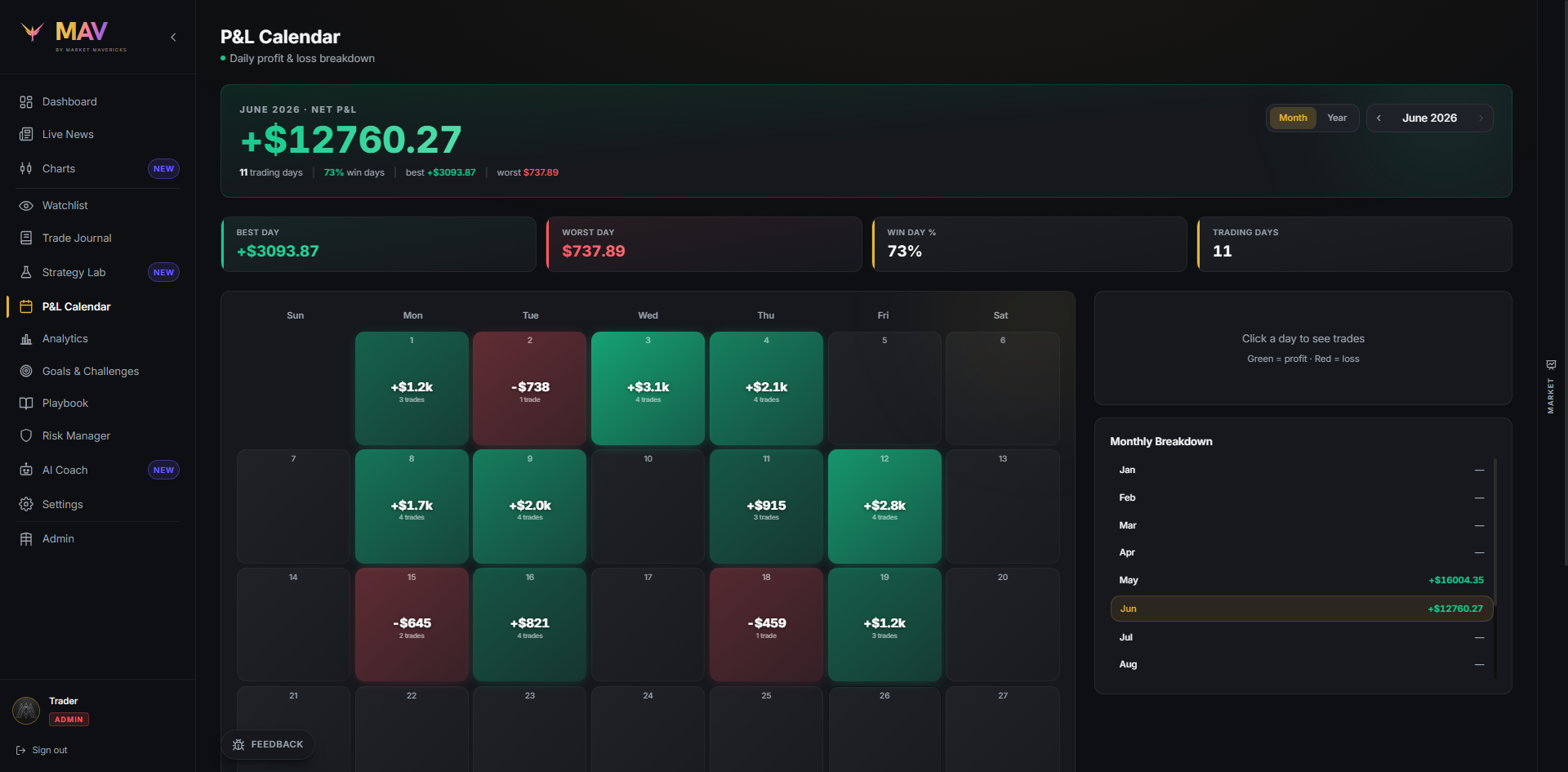Switch to Year view
The height and width of the screenshot is (772, 1568).
click(x=1337, y=118)
